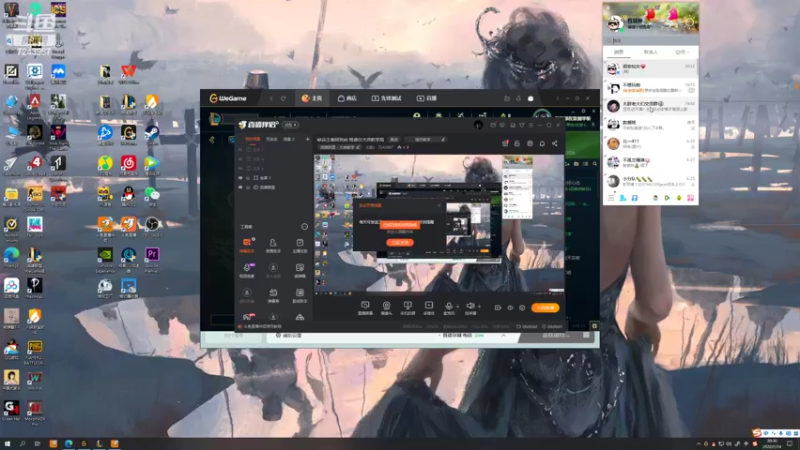Click the speaker icon in bottom toolbar

coord(470,308)
